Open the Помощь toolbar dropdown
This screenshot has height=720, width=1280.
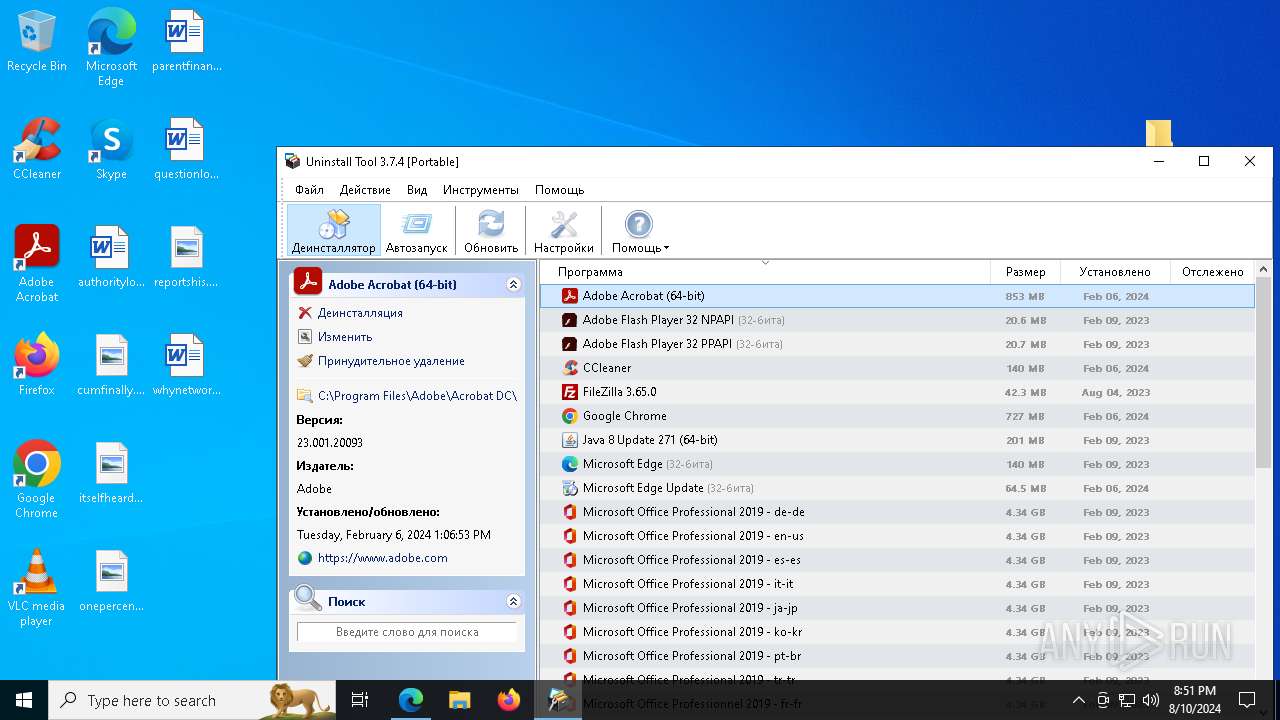coord(640,231)
